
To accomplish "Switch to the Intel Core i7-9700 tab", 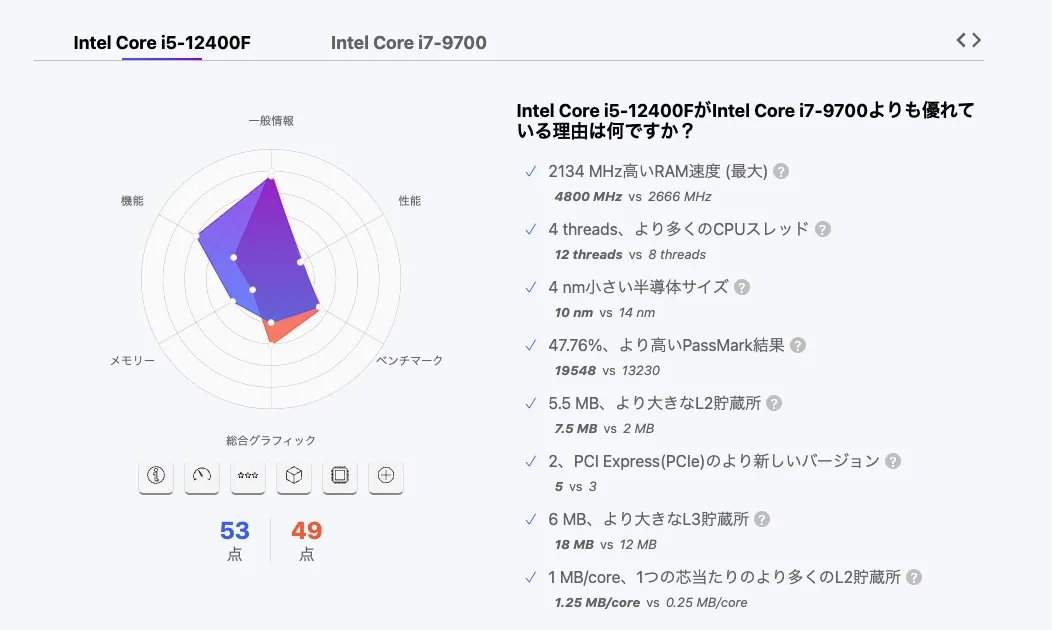I will (x=409, y=43).
